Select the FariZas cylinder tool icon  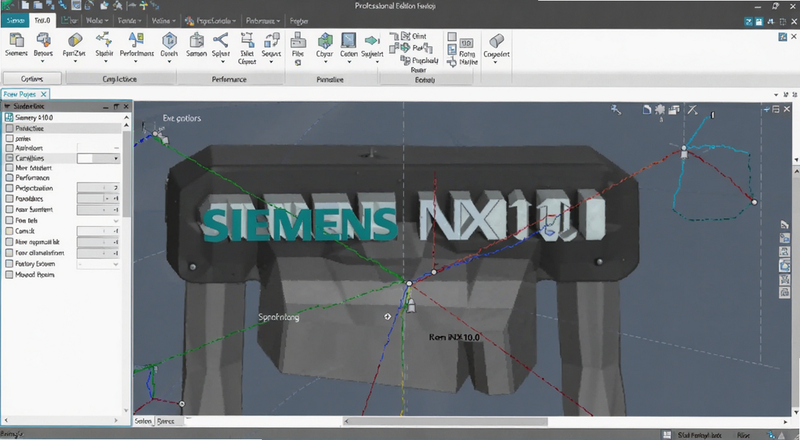pyautogui.click(x=74, y=40)
